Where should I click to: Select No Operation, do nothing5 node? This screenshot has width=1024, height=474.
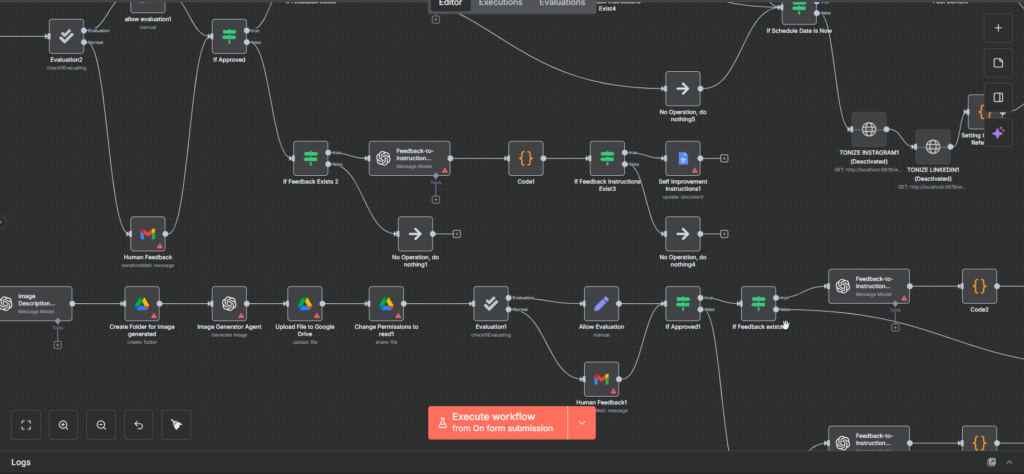pos(682,89)
